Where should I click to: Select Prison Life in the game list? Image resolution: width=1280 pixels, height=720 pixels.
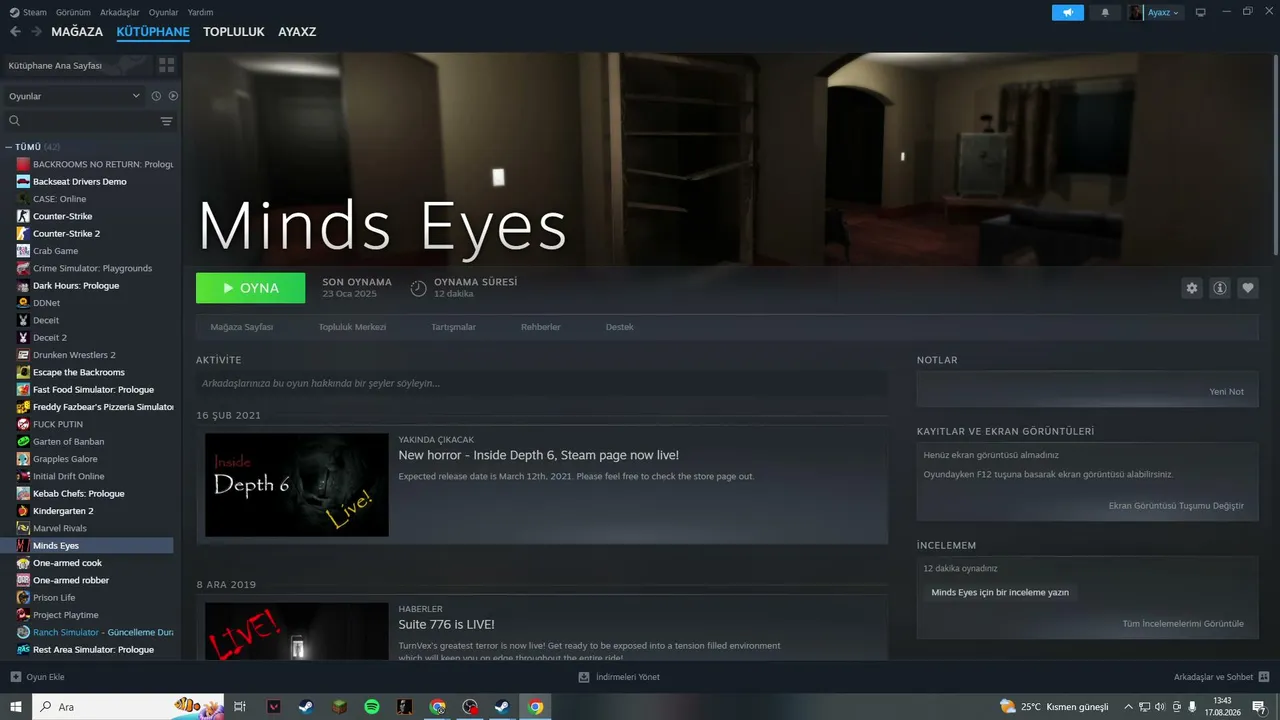54,598
